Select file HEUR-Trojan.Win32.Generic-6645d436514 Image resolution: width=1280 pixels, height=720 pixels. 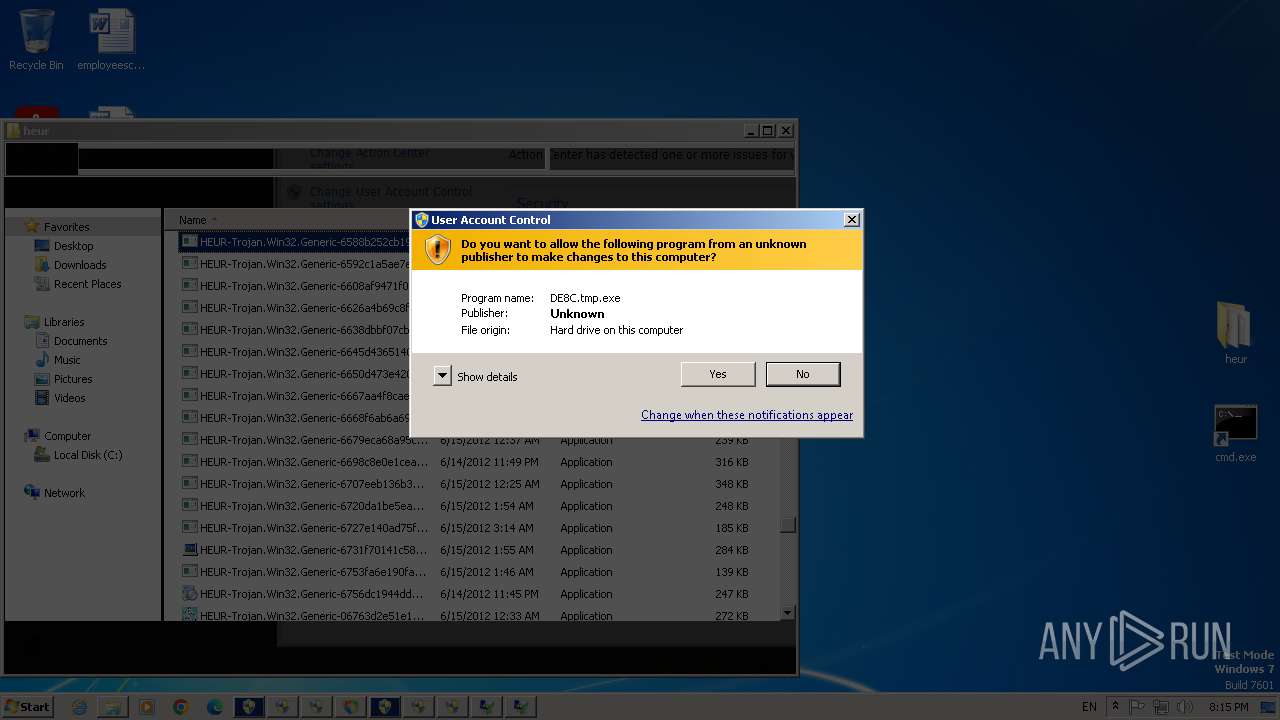(x=295, y=352)
